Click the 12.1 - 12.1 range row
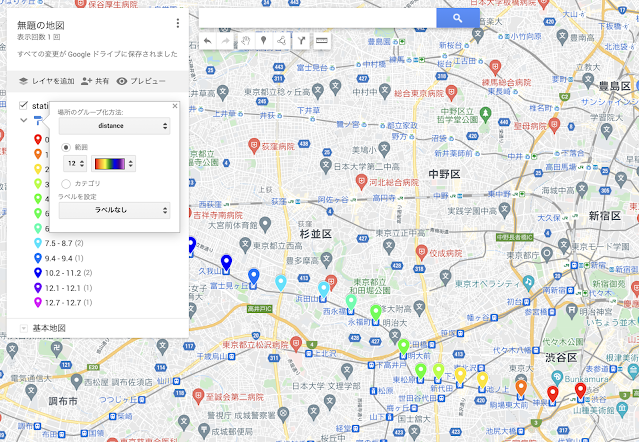Screen dimensions: 639x442 63,288
